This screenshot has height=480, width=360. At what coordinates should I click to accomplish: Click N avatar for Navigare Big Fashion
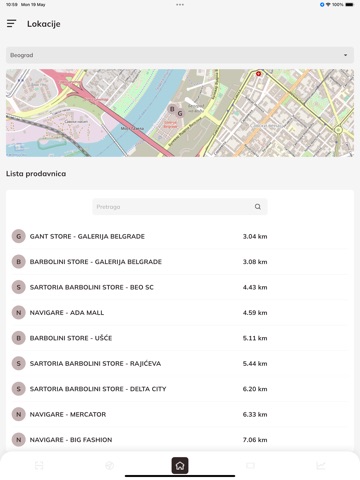pos(19,440)
